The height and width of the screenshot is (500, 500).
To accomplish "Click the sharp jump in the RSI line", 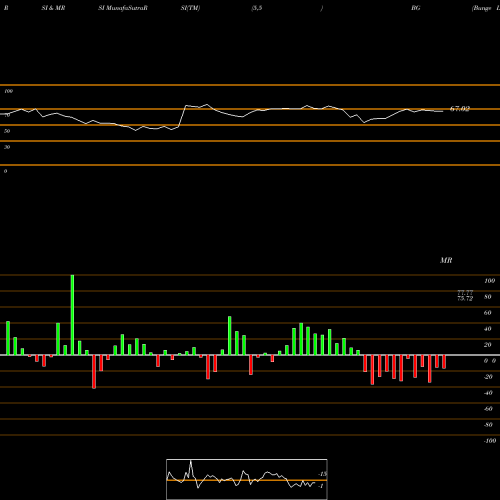I will (182, 116).
